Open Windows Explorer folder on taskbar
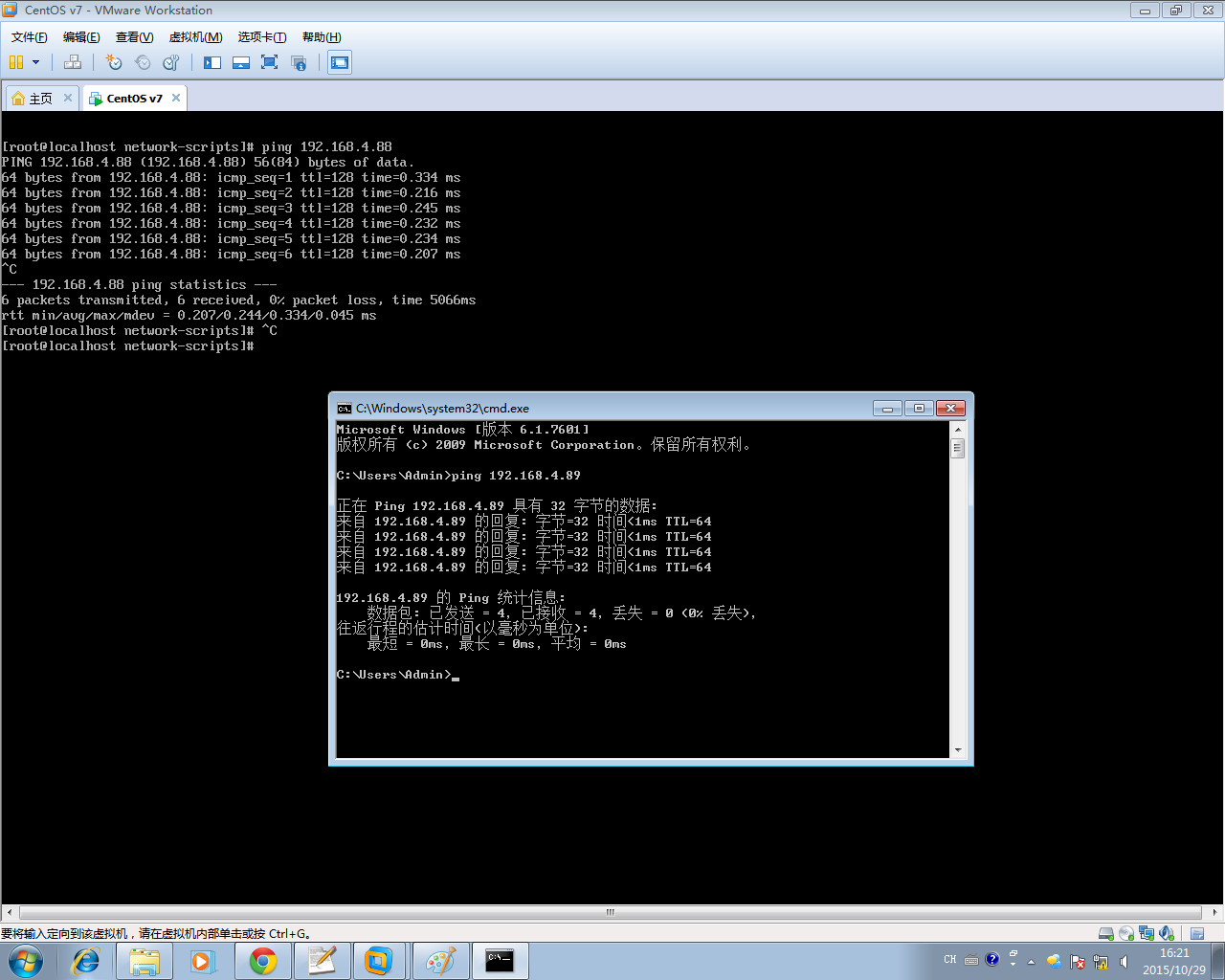 pos(145,961)
